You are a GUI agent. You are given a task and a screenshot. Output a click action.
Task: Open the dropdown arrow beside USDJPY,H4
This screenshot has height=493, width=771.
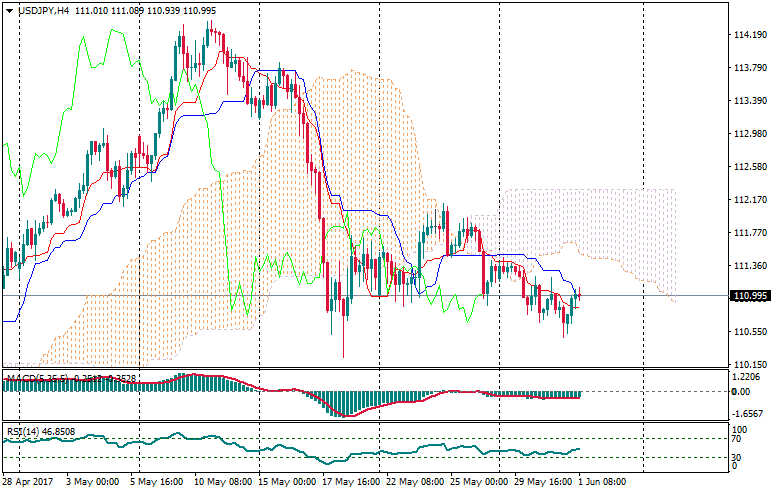9,10
